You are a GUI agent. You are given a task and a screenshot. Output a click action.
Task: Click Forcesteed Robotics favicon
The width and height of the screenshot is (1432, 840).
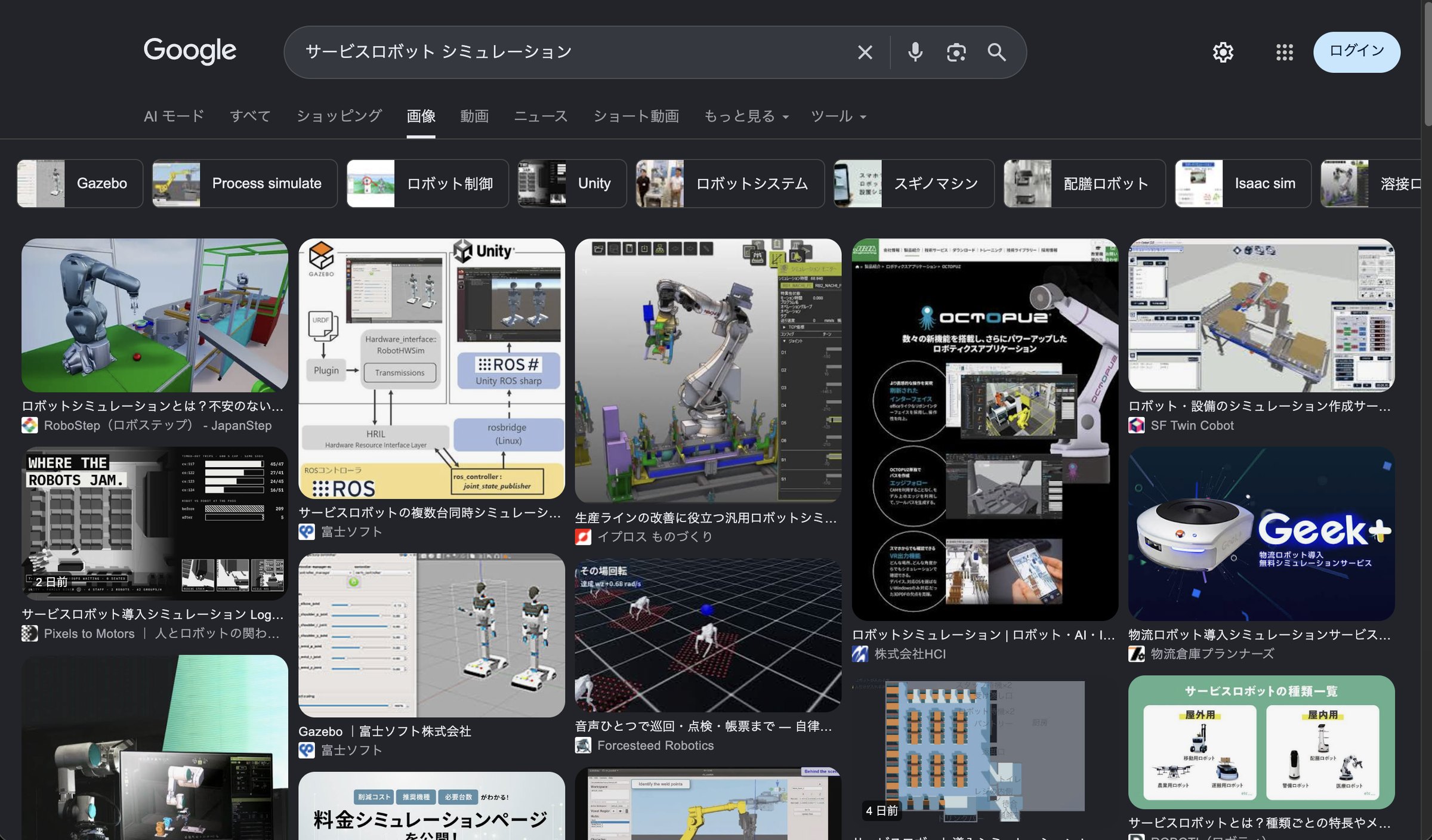[583, 745]
